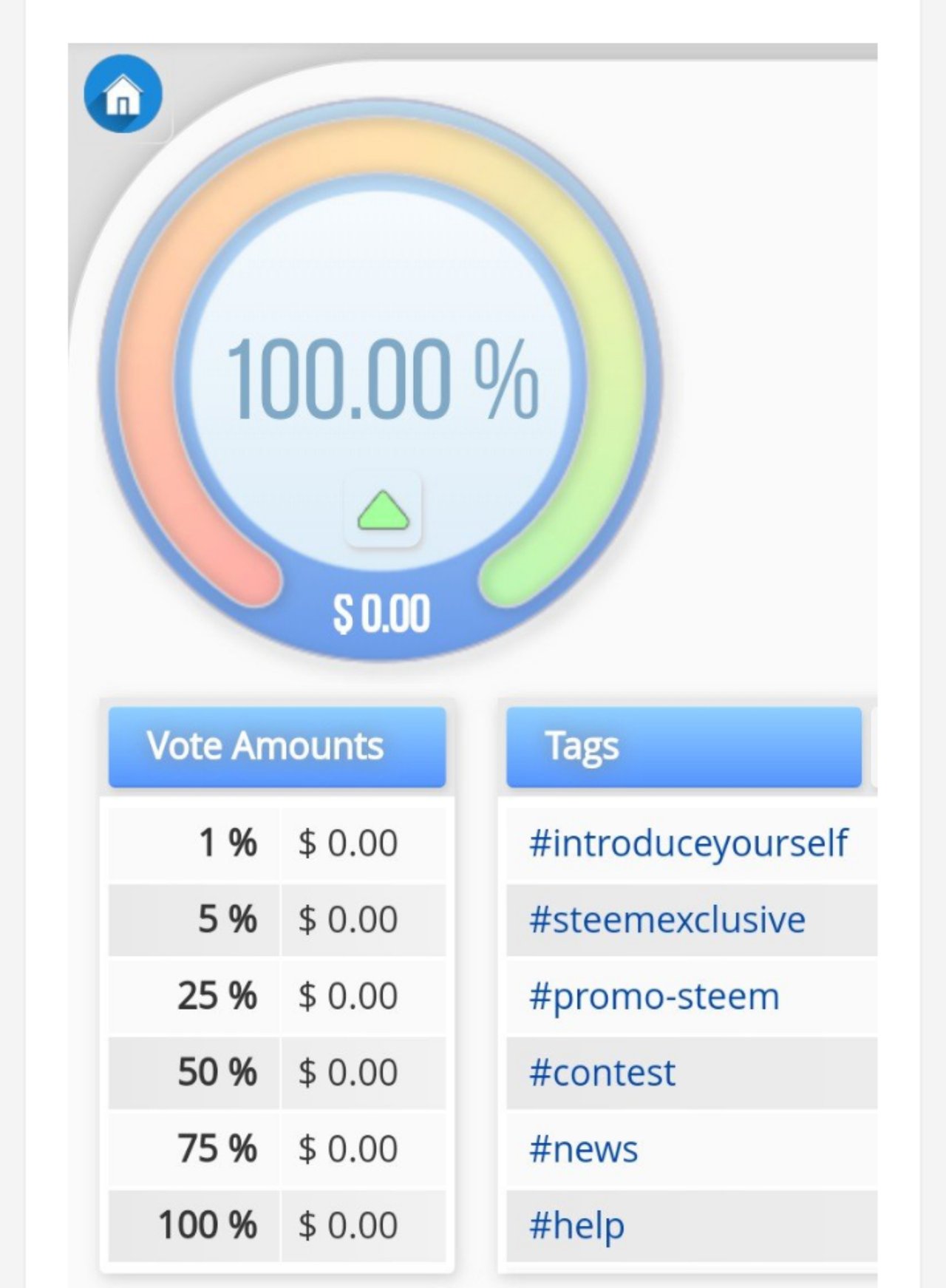Open the #help tag link
Screen dimensions: 946x1288
pos(576,1226)
